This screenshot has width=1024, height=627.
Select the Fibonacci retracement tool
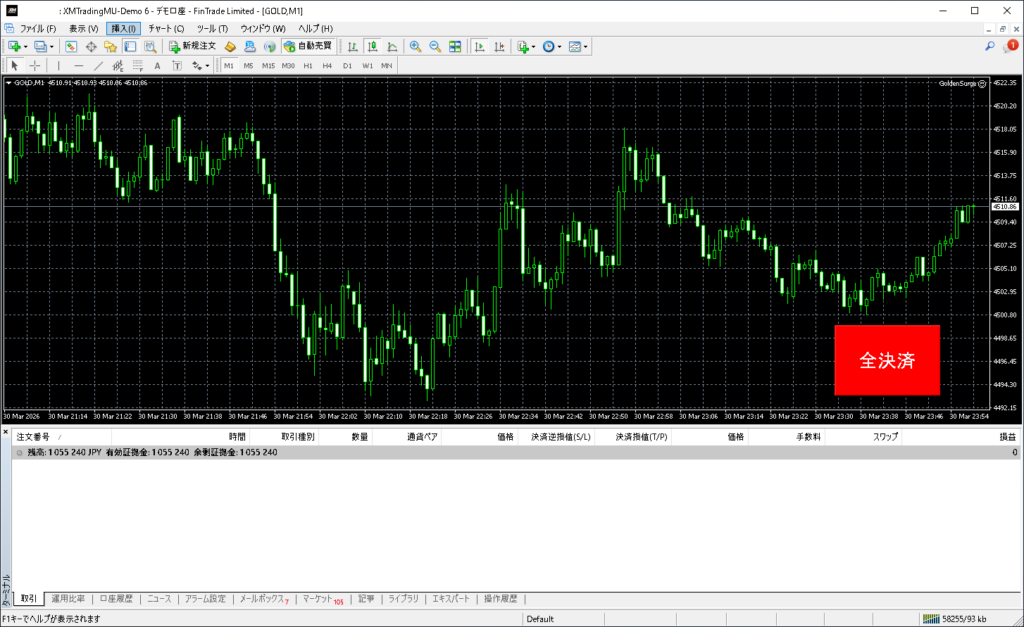click(119, 65)
